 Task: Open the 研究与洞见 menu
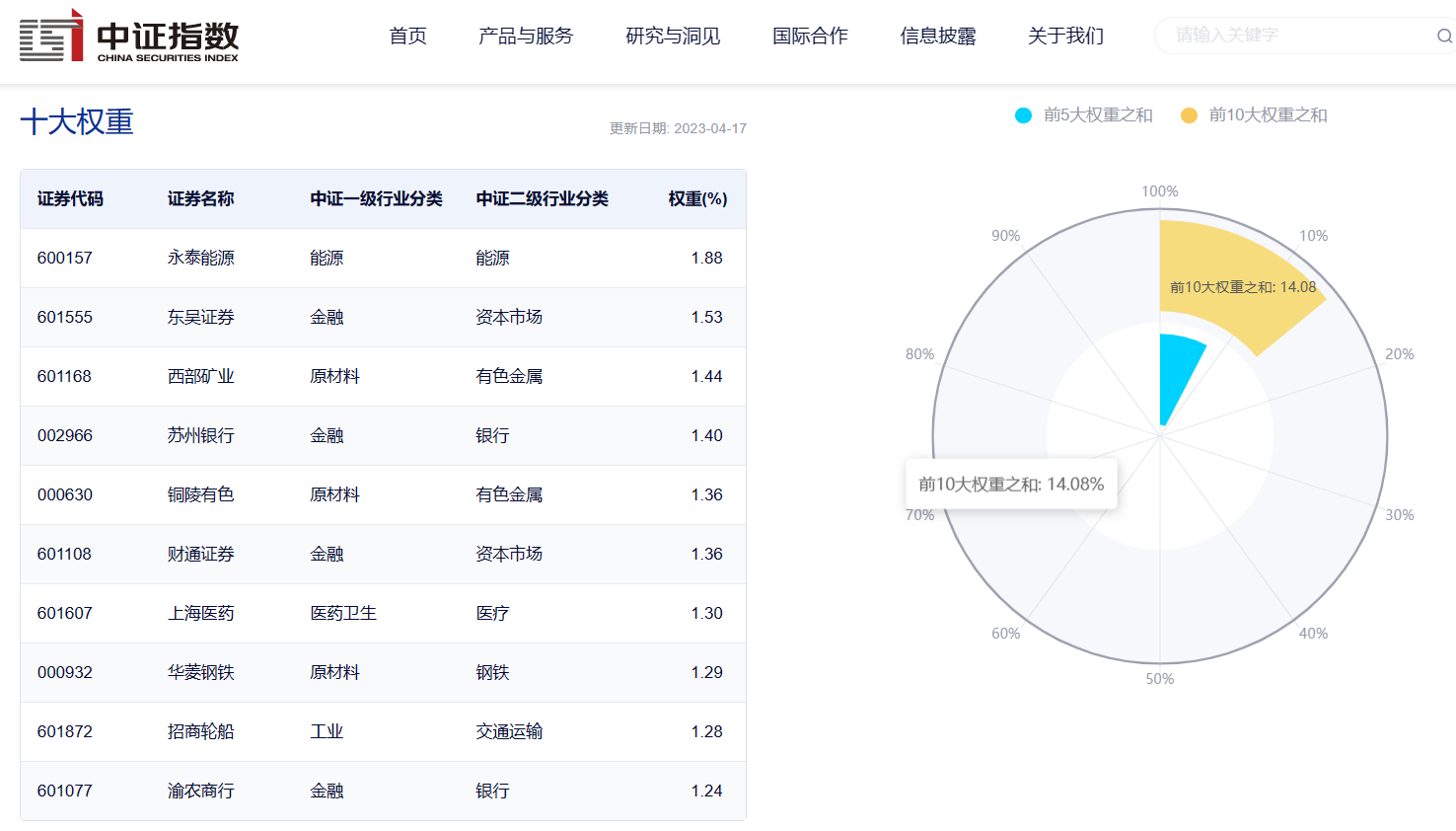click(x=673, y=37)
